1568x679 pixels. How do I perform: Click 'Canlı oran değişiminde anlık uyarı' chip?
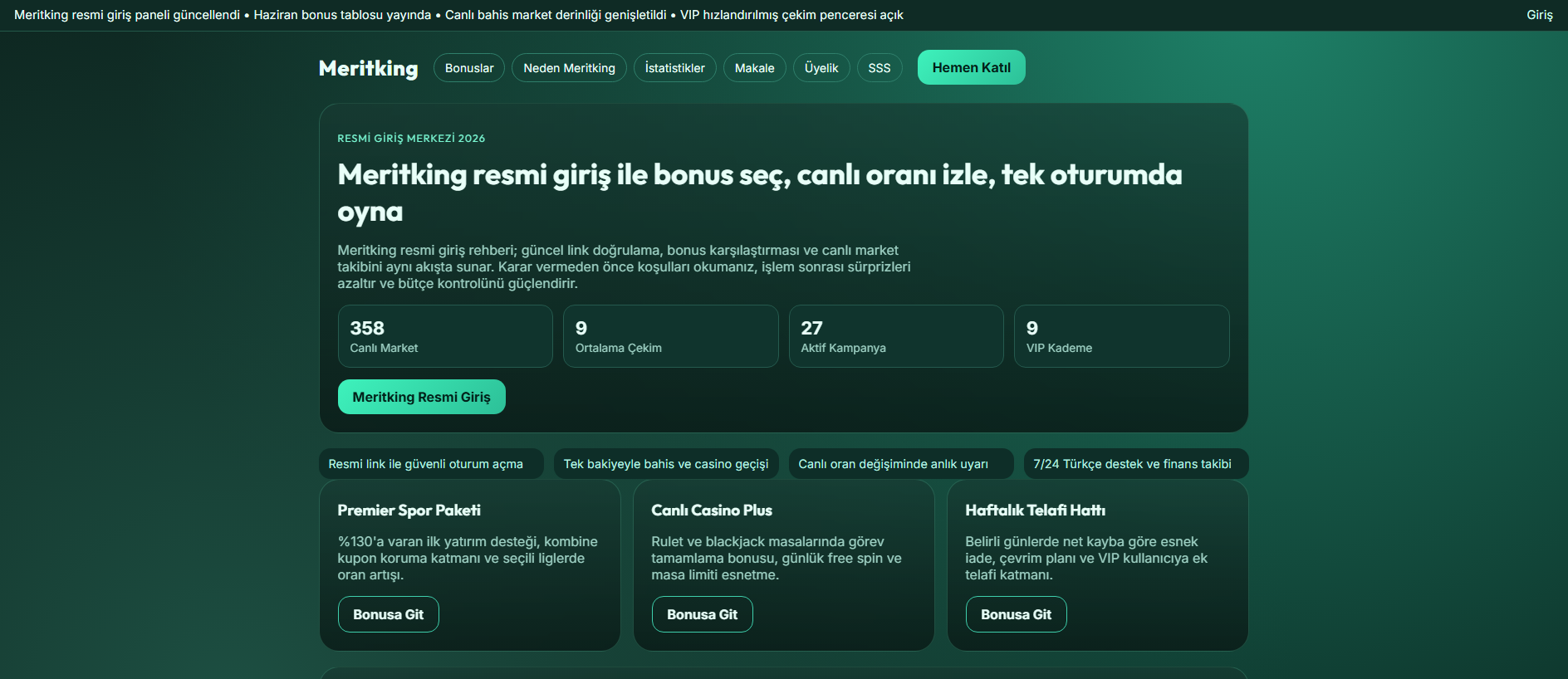click(901, 464)
